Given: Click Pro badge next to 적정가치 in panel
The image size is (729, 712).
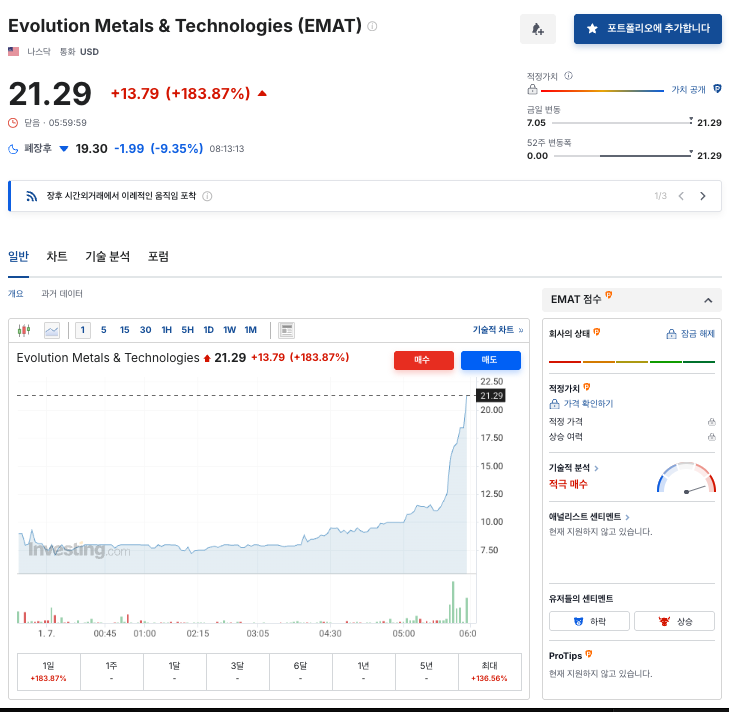Looking at the screenshot, I should pos(586,386).
